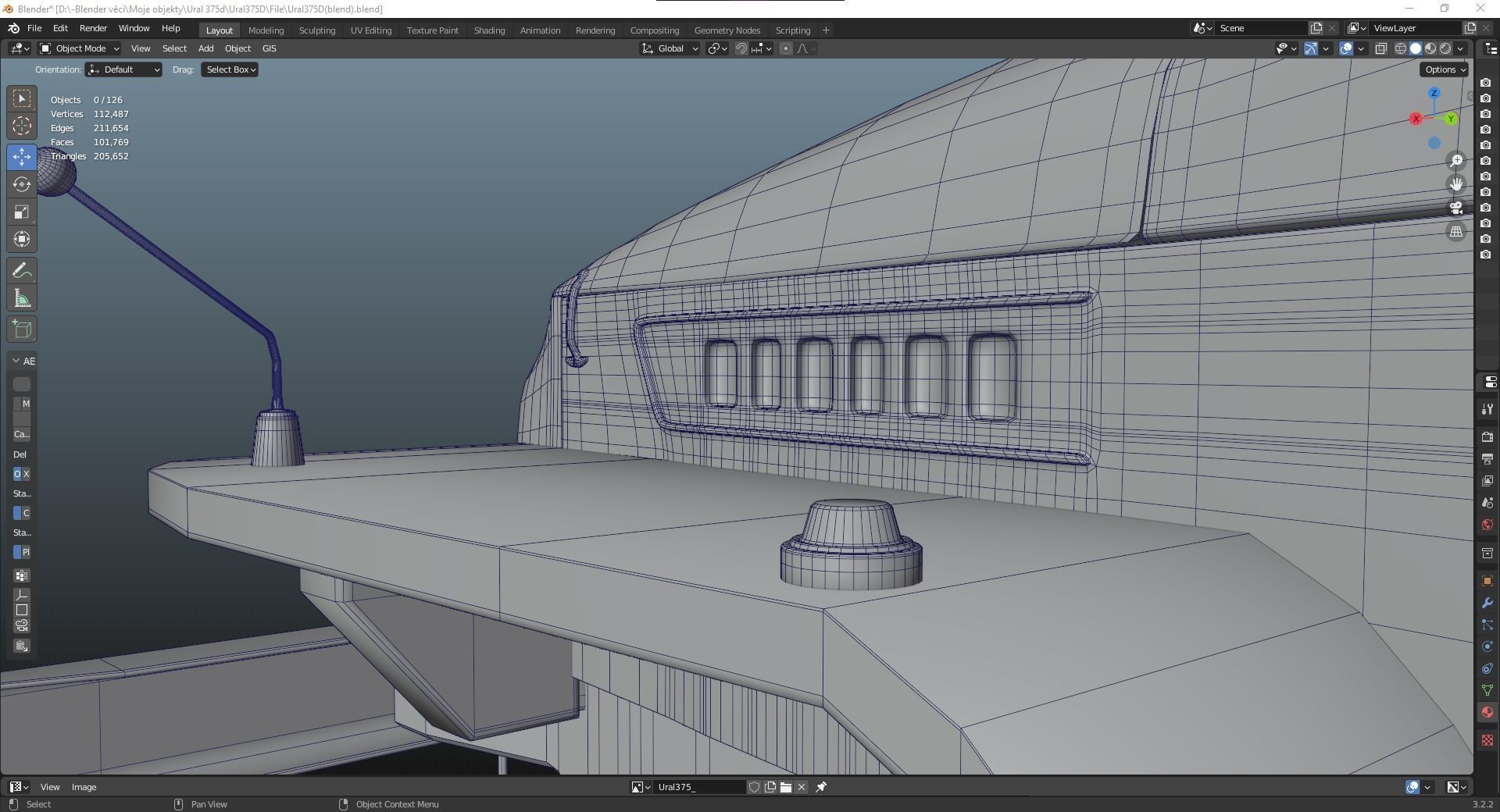Expand the Options dropdown

coord(1445,69)
